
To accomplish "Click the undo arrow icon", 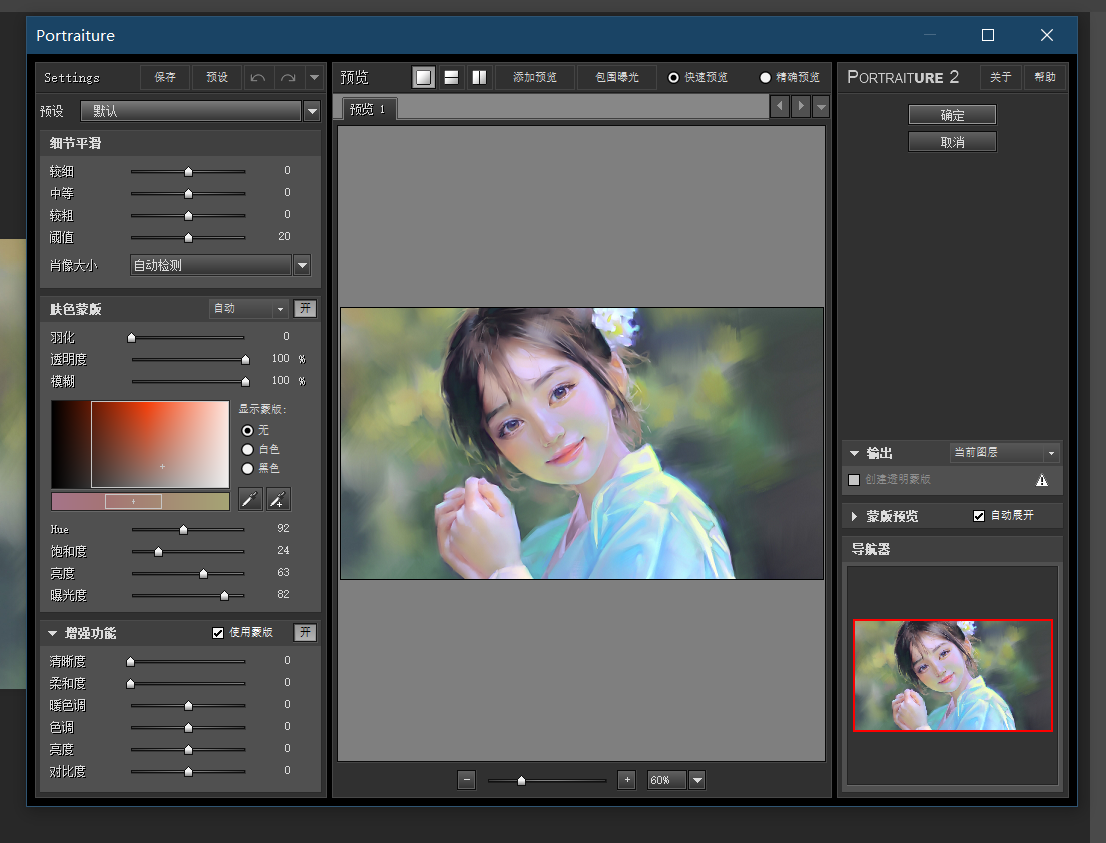I will 258,78.
